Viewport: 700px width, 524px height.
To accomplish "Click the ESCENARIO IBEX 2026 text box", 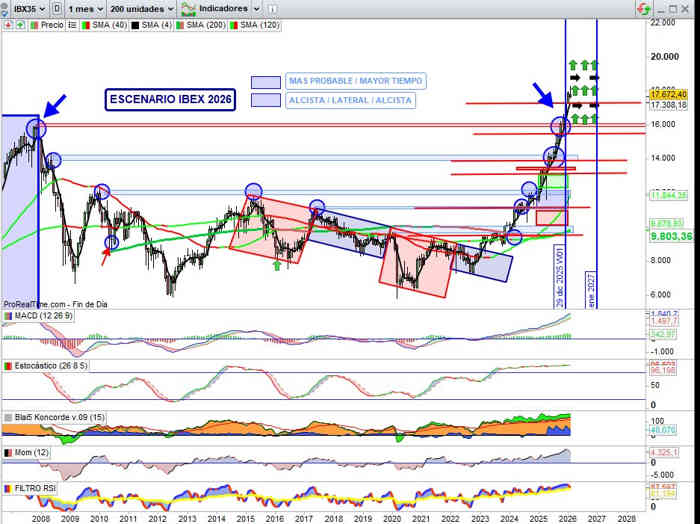I will pos(167,100).
